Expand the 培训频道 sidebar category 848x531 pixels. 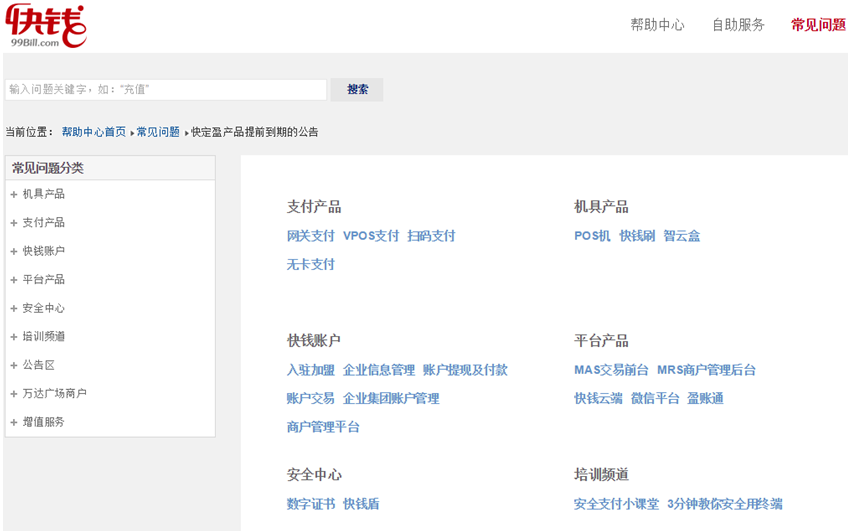[44, 336]
